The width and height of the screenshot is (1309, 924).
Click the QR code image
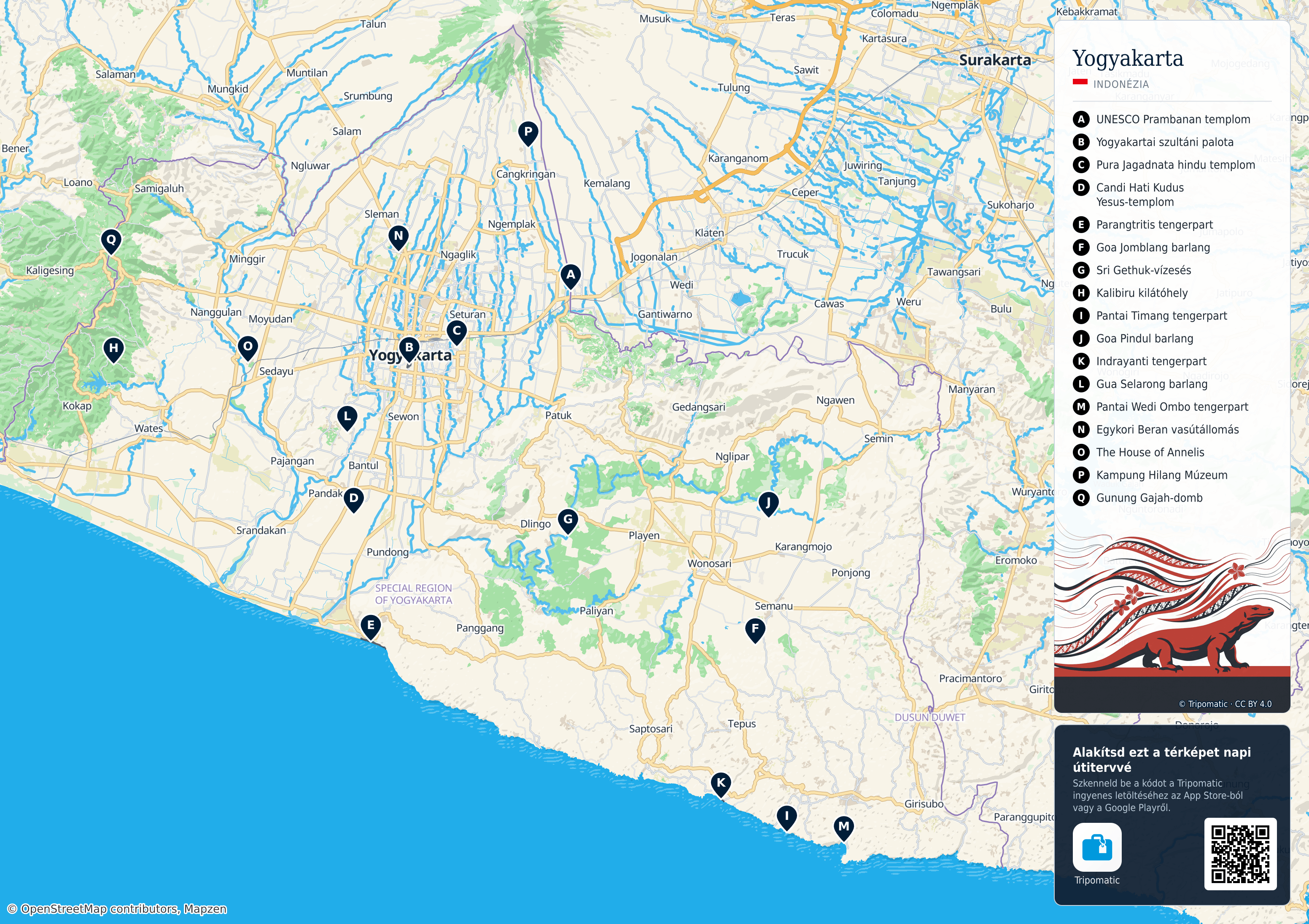coord(1241,854)
